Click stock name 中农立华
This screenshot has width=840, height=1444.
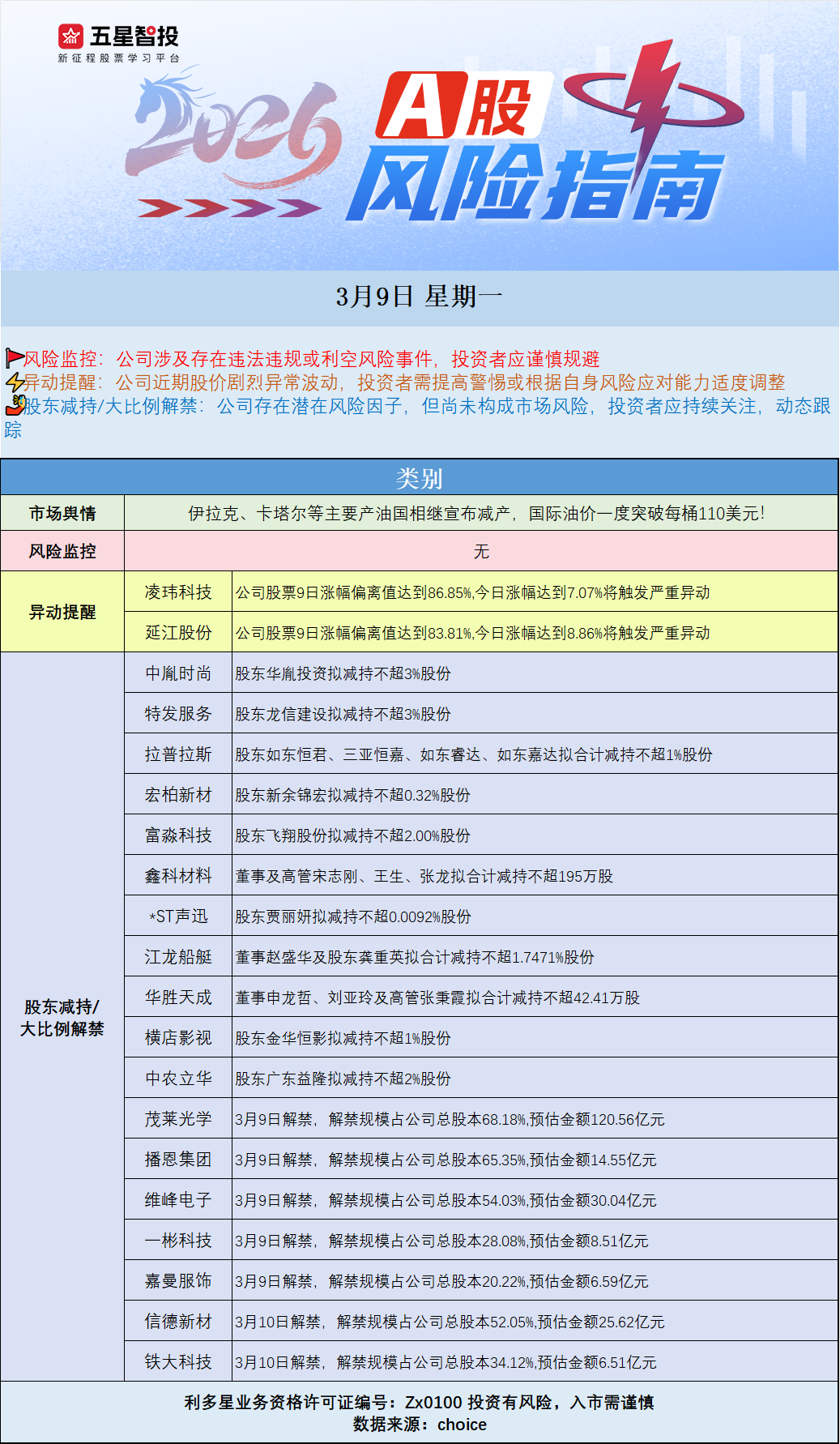coord(178,1079)
